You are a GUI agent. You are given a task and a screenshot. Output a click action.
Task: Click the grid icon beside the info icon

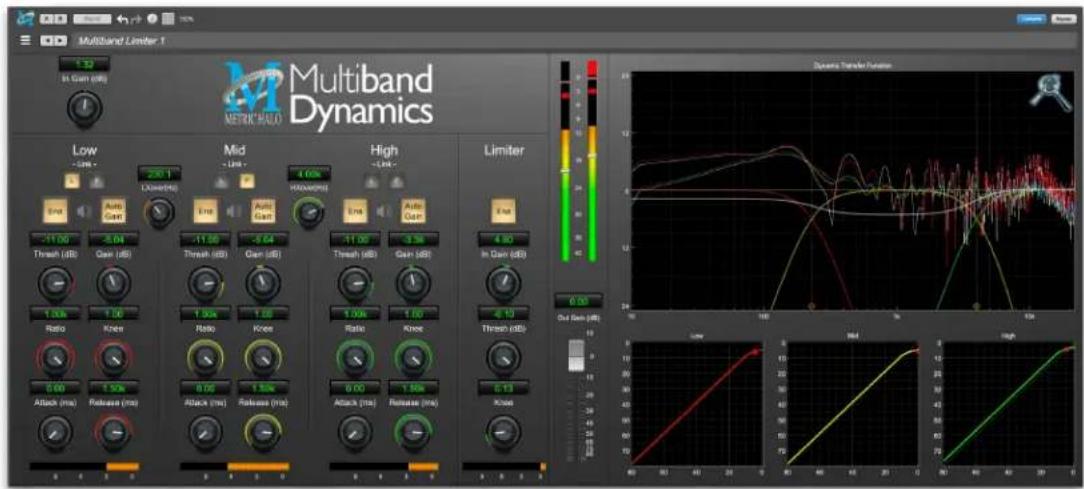[x=168, y=19]
